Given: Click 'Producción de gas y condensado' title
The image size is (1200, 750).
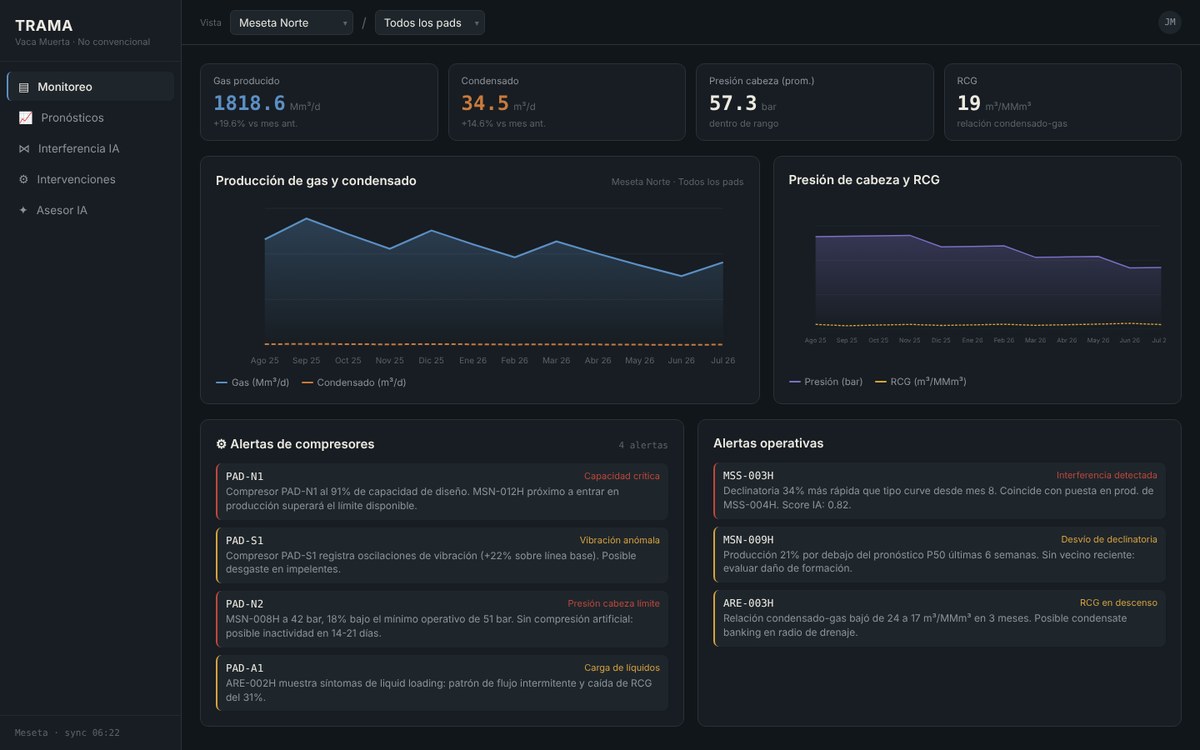Looking at the screenshot, I should click(x=316, y=181).
